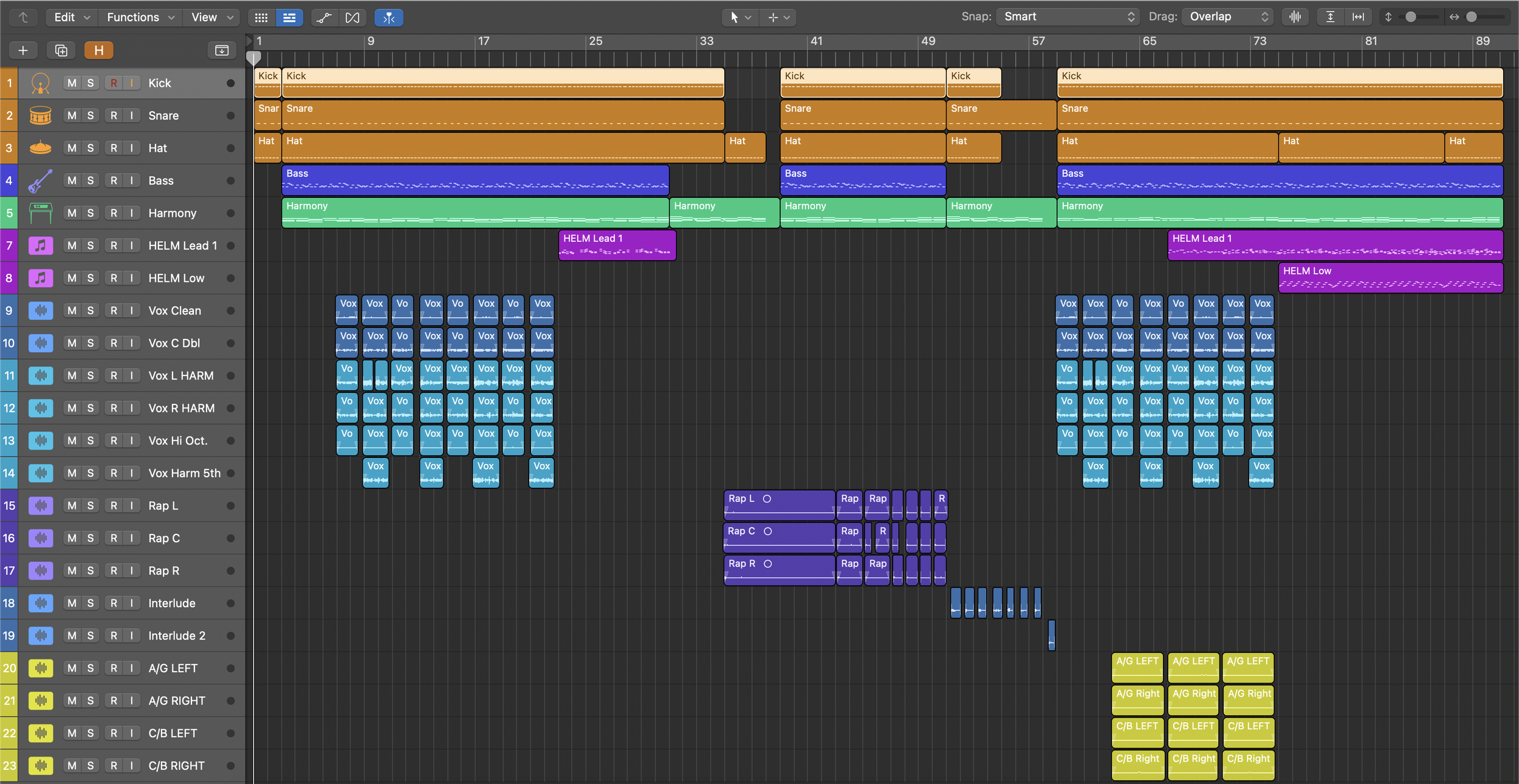1519x784 pixels.
Task: Click the drum kit icon on Snare track
Action: pyautogui.click(x=40, y=115)
